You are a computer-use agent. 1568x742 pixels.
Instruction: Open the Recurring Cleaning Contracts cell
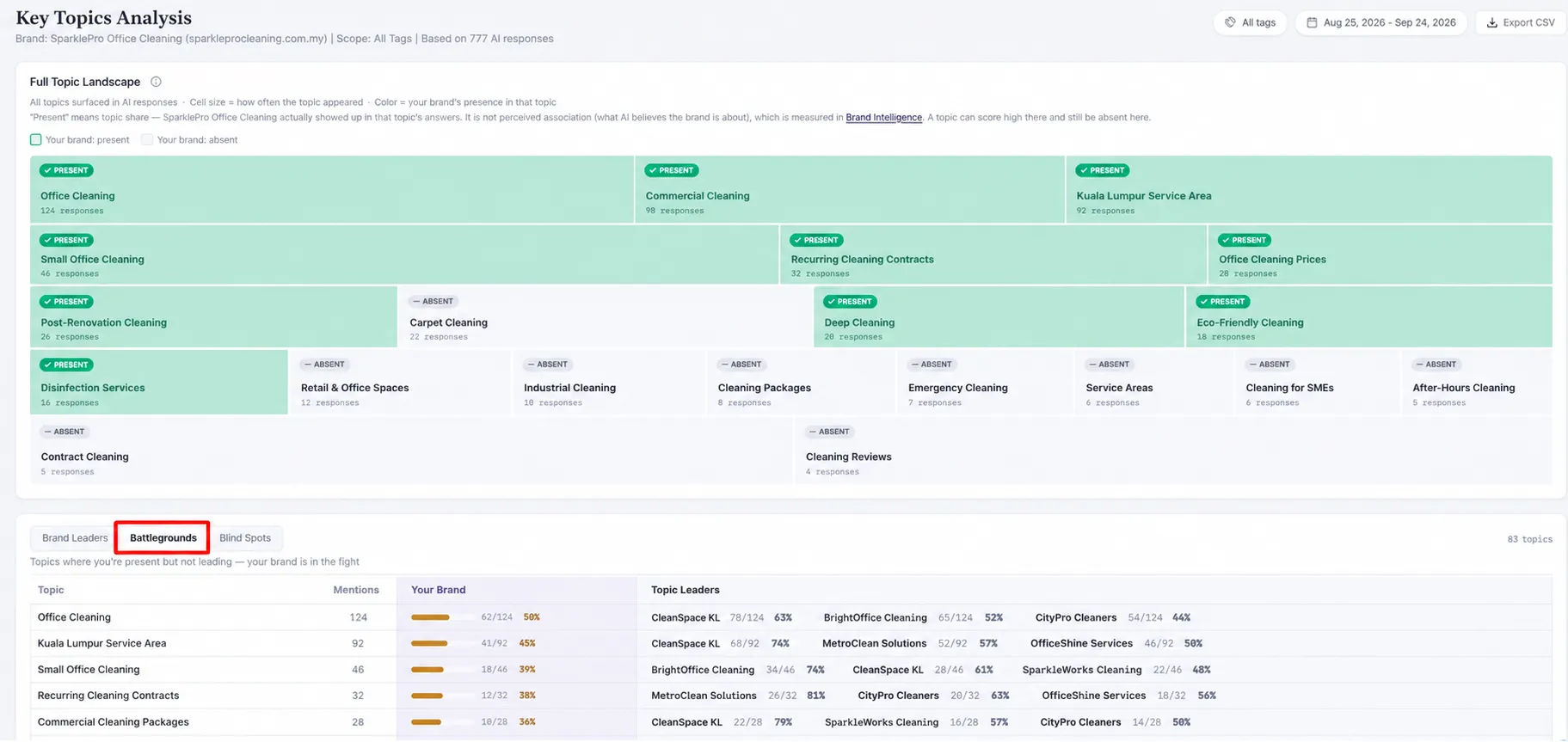click(x=993, y=254)
